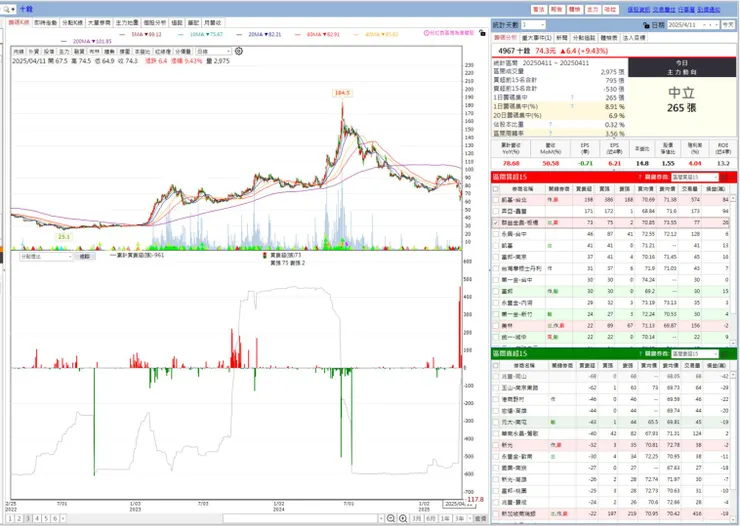Expand the 日線 period dropdown

(x=213, y=51)
